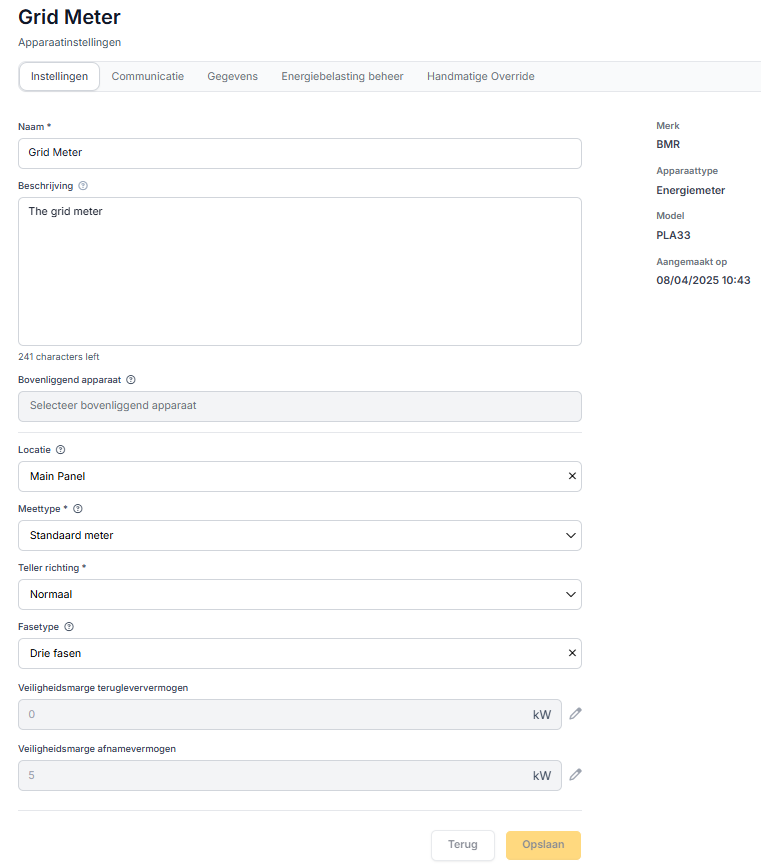Open the Meettype dropdown

coord(300,535)
